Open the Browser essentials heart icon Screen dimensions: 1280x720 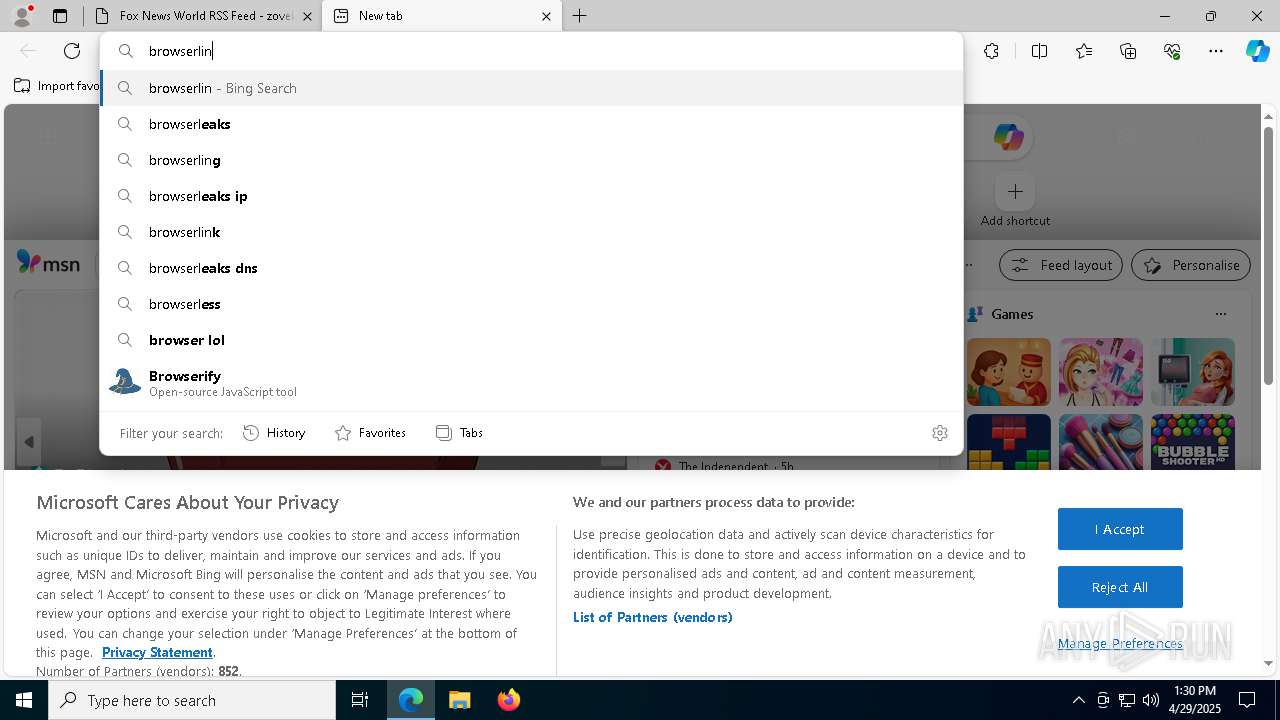pyautogui.click(x=1172, y=51)
